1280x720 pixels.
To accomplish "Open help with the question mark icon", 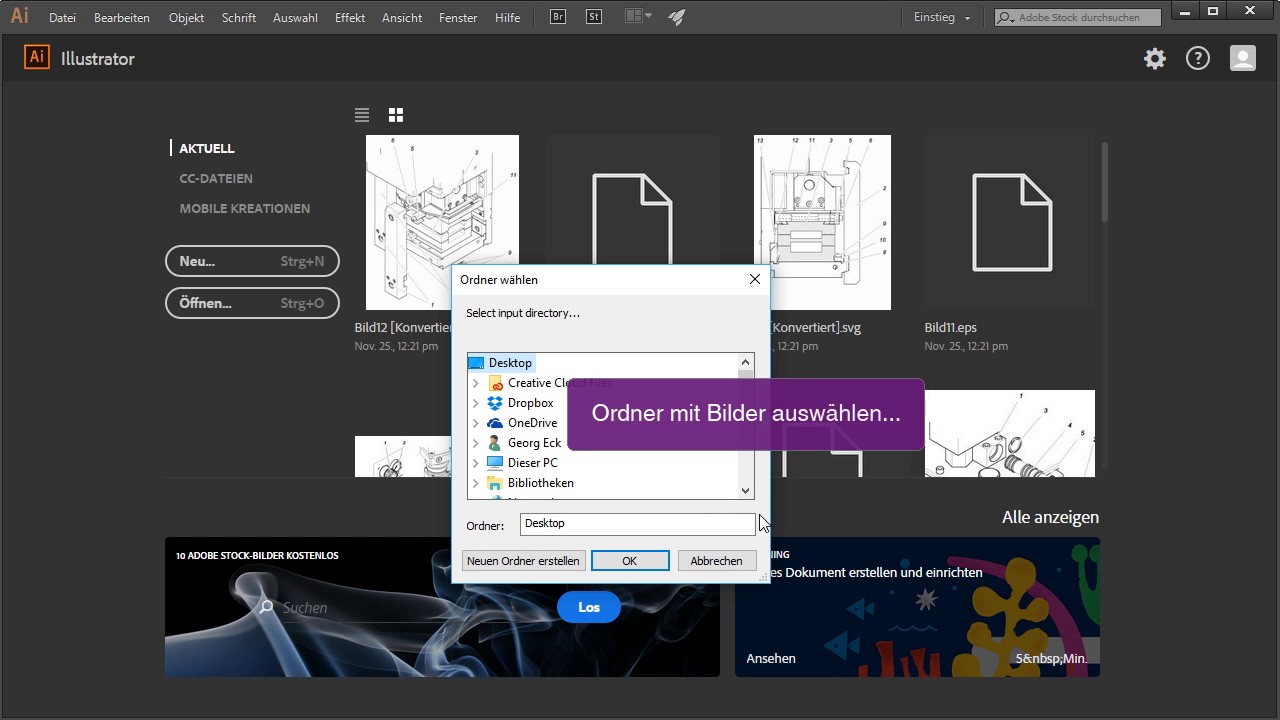I will coord(1198,59).
